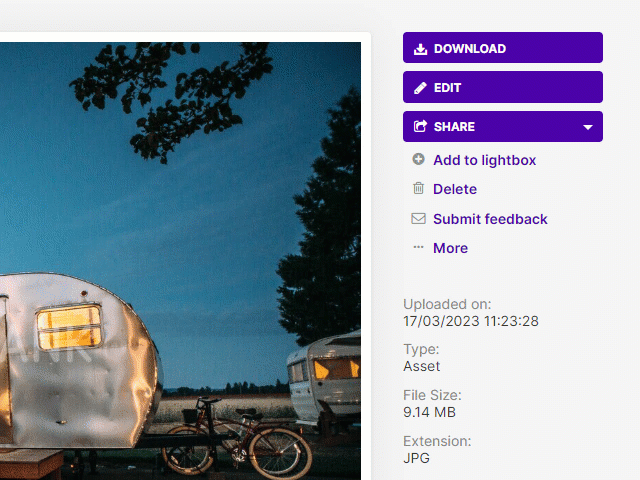
Task: Select the Add to lightbox link
Action: 484,160
